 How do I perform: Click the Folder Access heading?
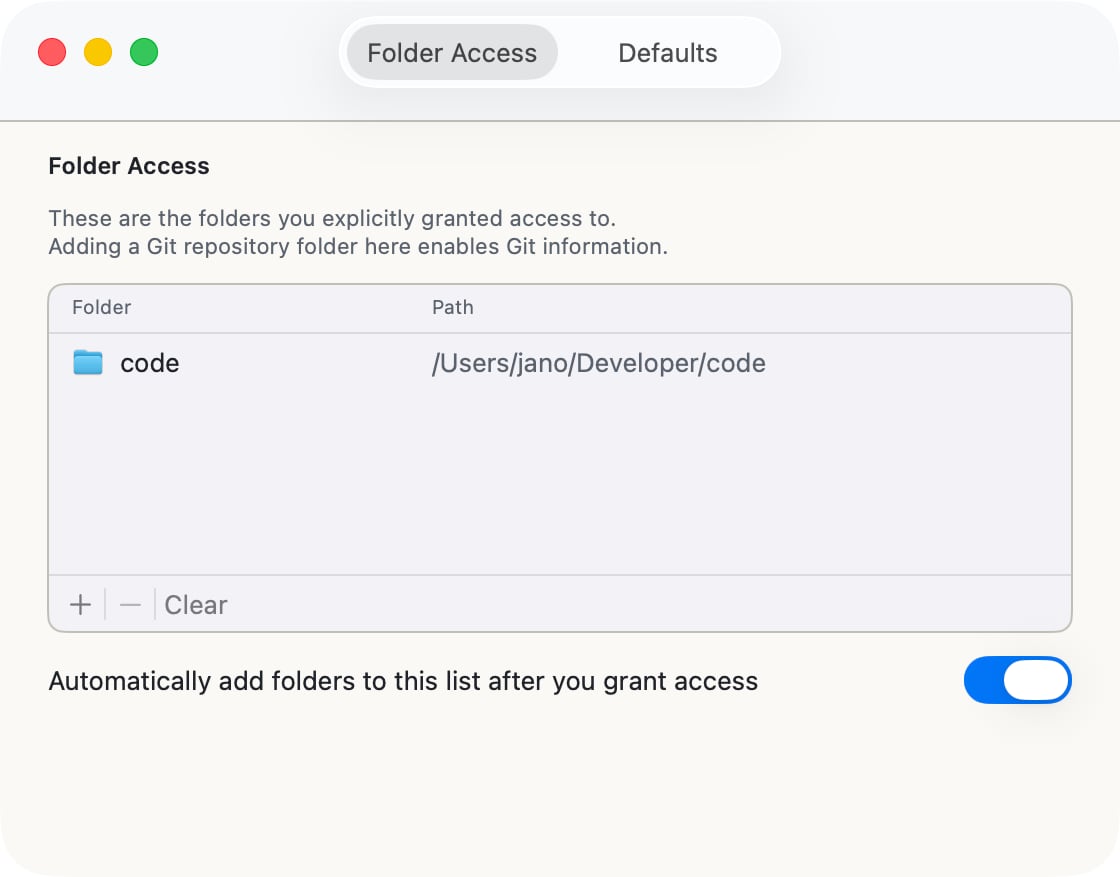pos(129,166)
